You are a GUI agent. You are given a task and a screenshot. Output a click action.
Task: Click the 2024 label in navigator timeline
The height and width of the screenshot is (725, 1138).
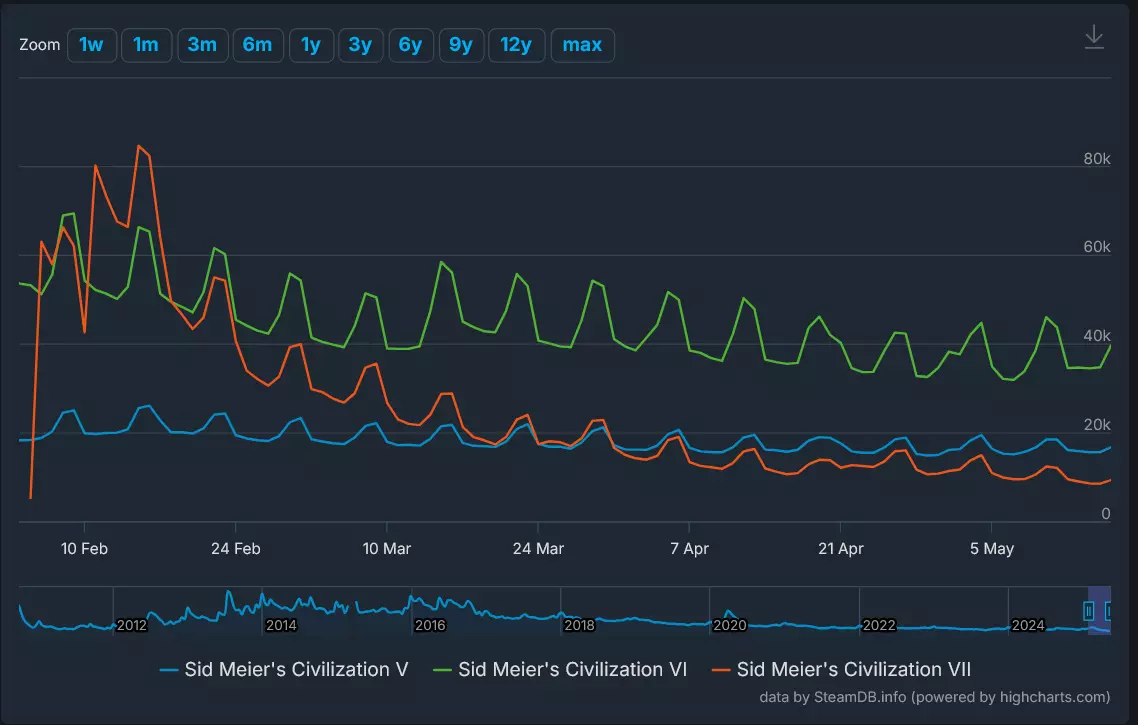pos(1028,625)
